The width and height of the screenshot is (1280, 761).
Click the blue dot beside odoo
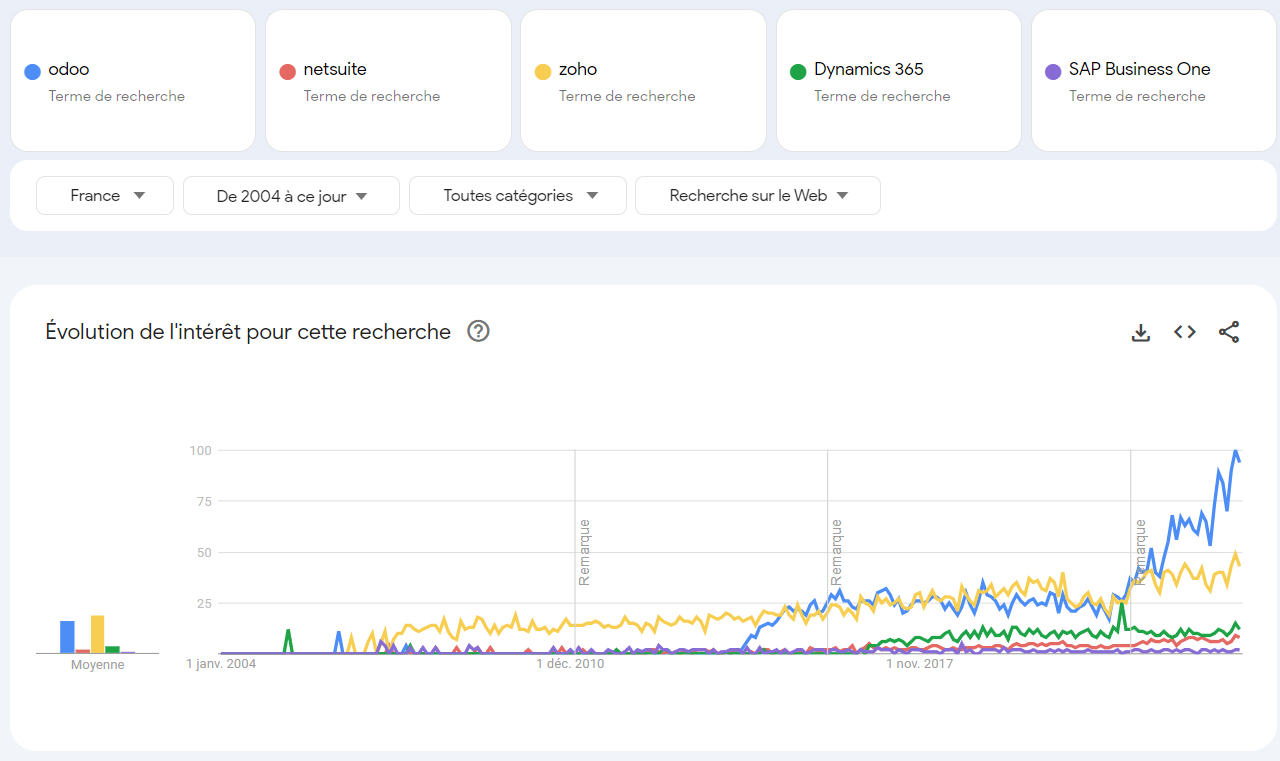pos(32,72)
